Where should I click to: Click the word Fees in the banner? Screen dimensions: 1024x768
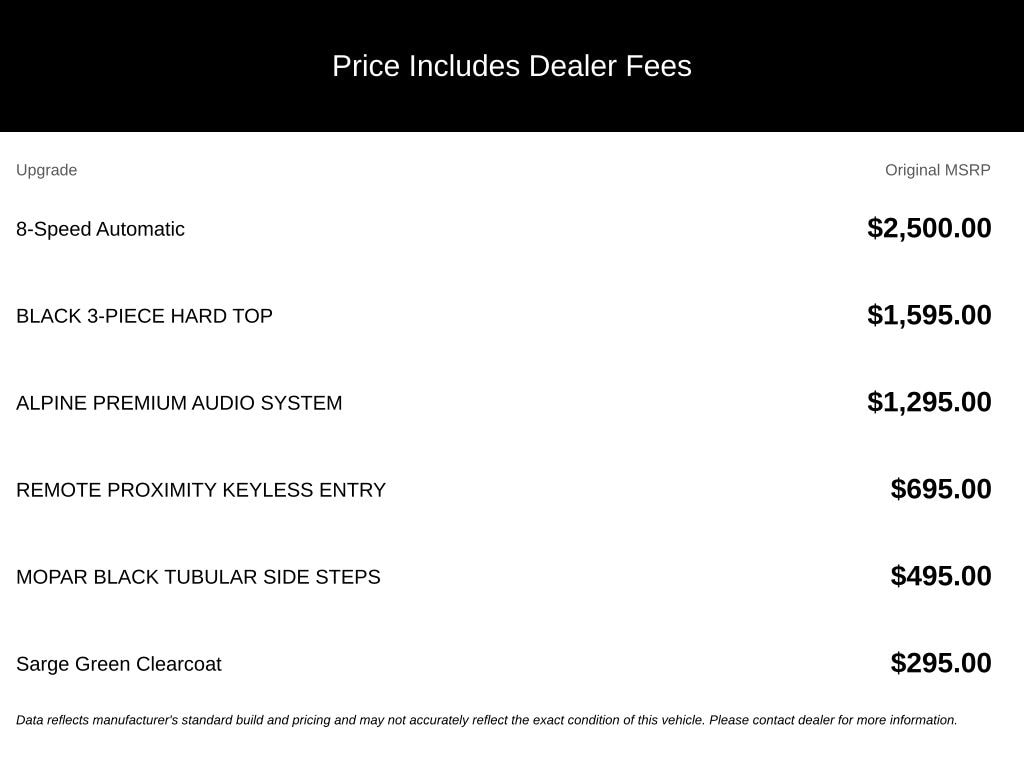[x=658, y=66]
